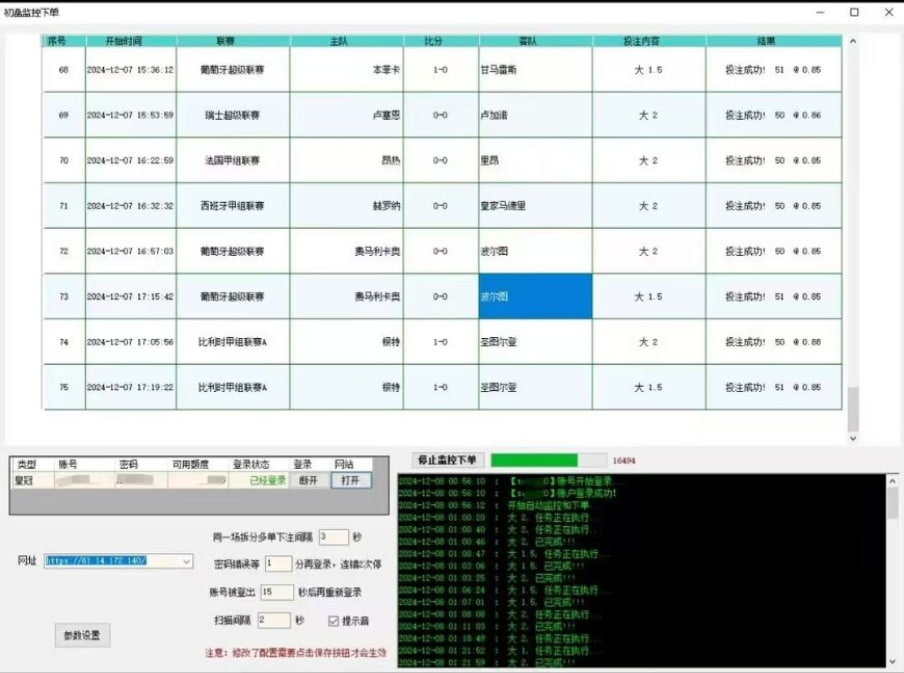Screen dimensions: 904x673
Task: Sort by the 开始时间 column header
Action: (x=130, y=42)
